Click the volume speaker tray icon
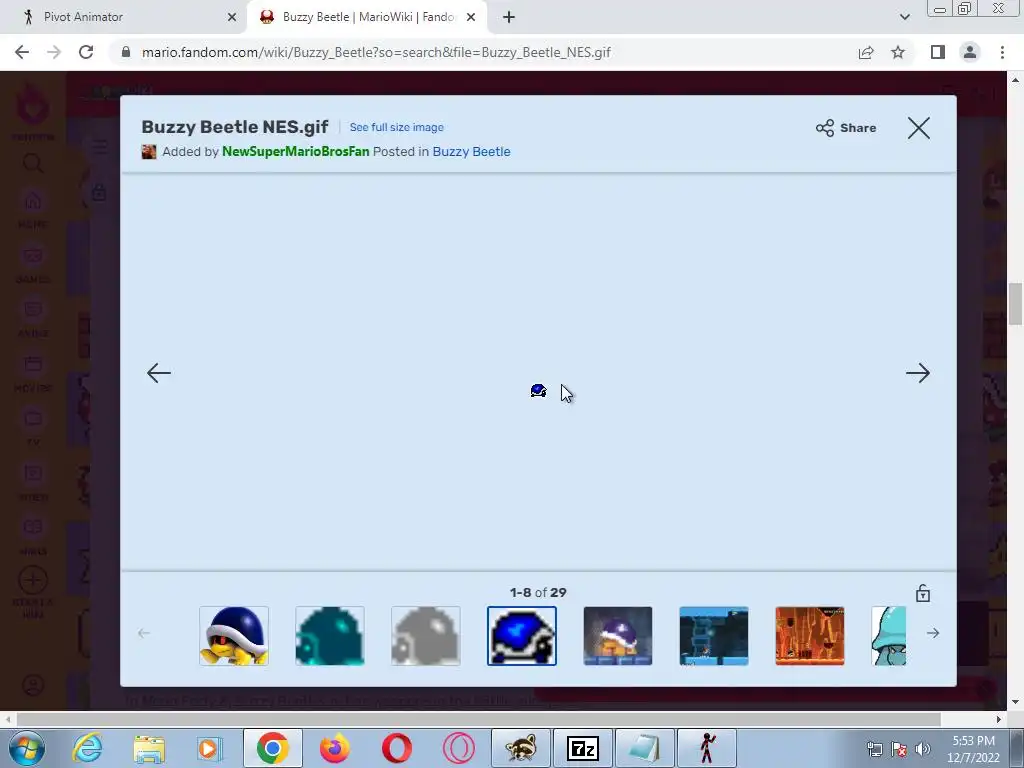Screen dimensions: 1024x768 pyautogui.click(x=923, y=748)
